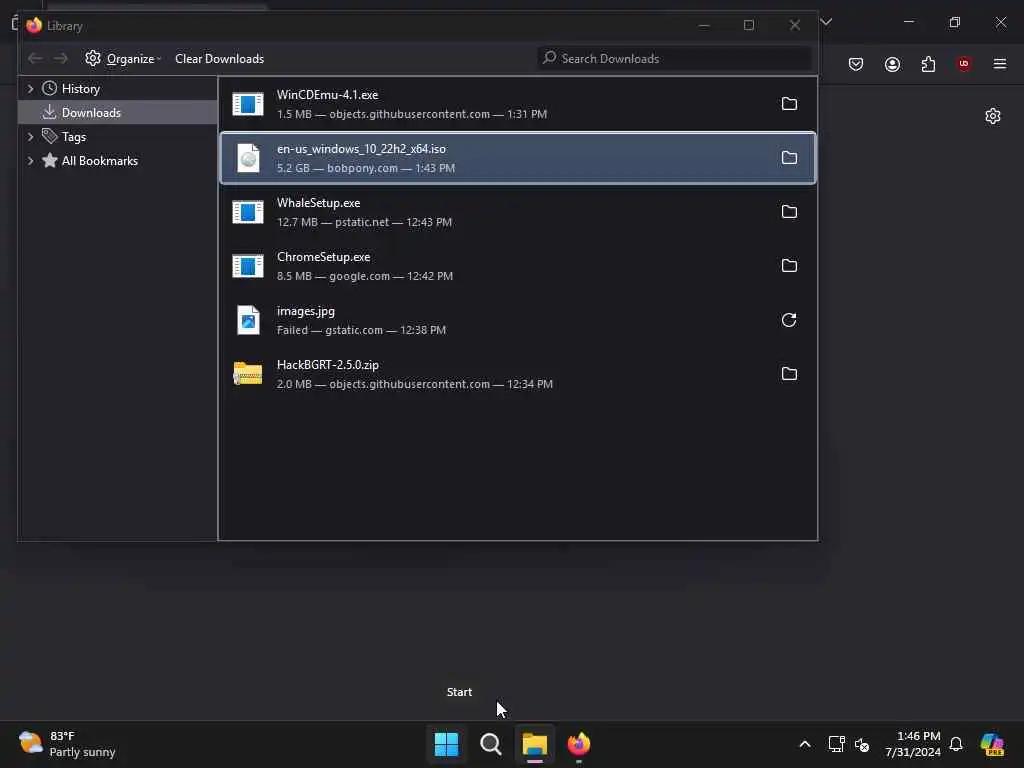This screenshot has height=768, width=1024.
Task: Select History in the sidebar
Action: point(81,89)
